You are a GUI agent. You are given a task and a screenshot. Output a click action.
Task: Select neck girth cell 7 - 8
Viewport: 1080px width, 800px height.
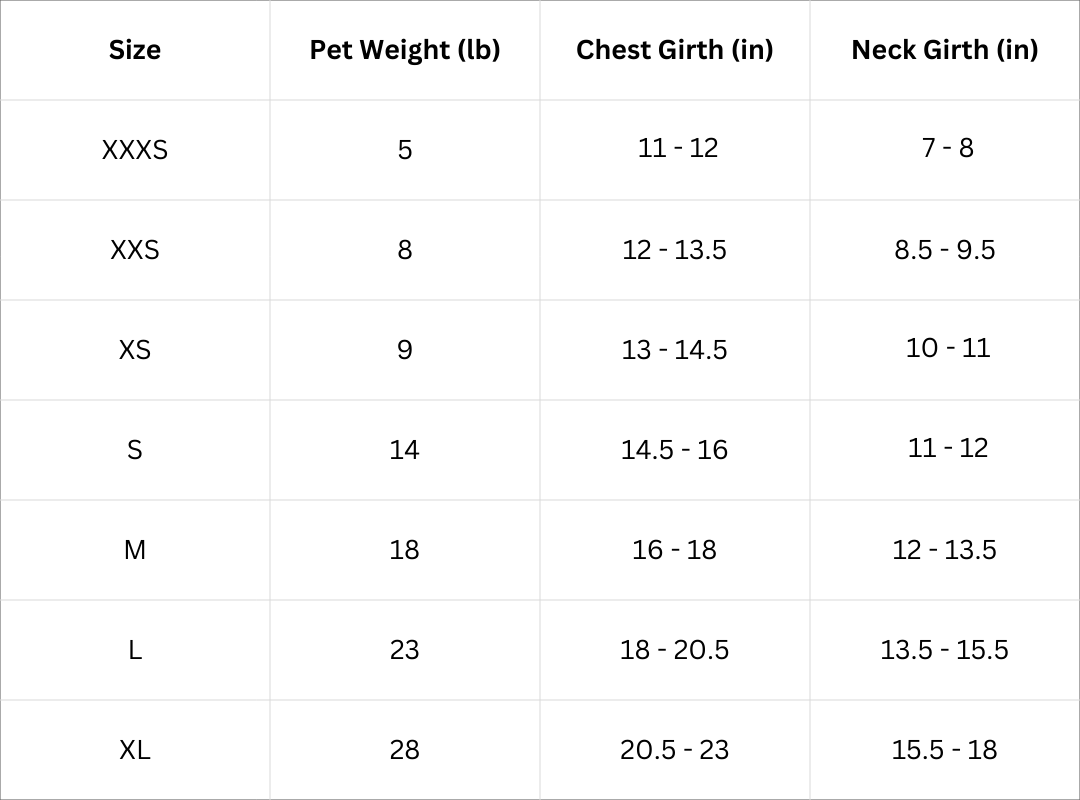(948, 148)
